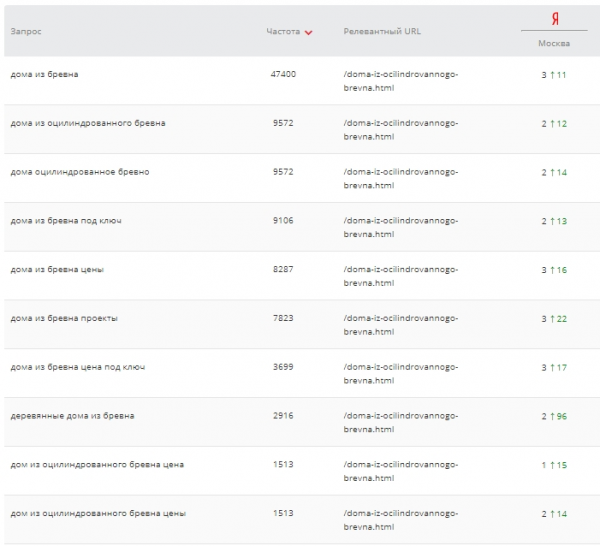Select query 'дом из оцилиндрованного бревна цена'
This screenshot has width=600, height=546.
coord(97,465)
